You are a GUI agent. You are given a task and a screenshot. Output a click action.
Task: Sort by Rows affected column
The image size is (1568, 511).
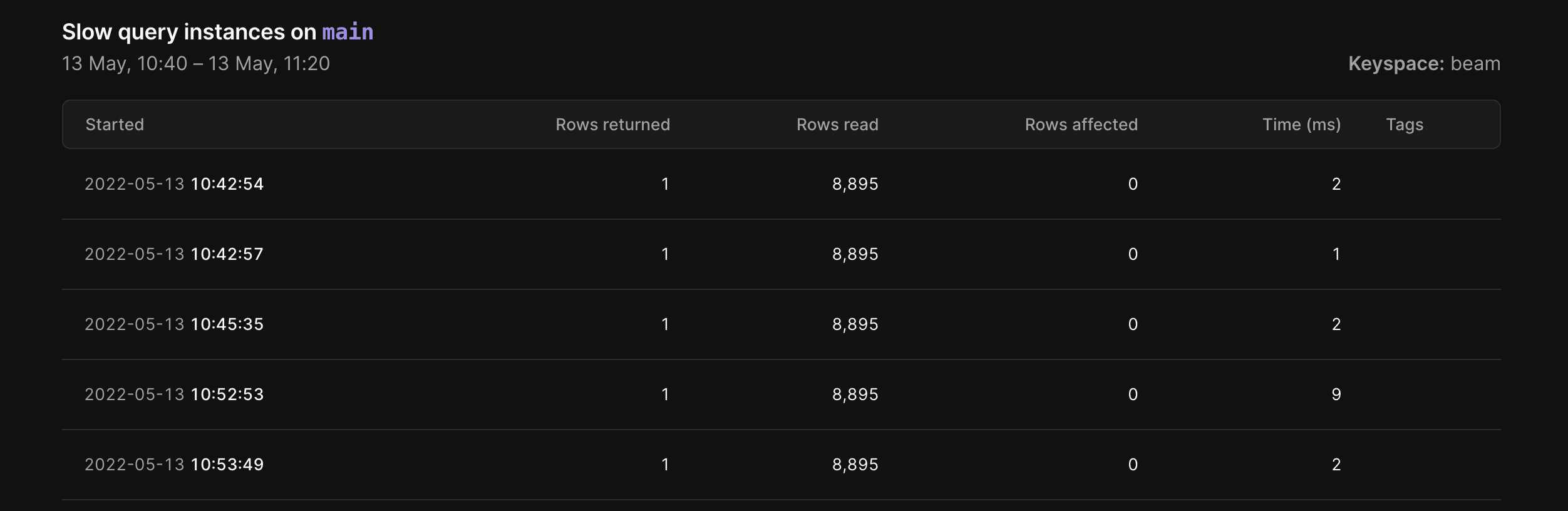(x=1081, y=125)
